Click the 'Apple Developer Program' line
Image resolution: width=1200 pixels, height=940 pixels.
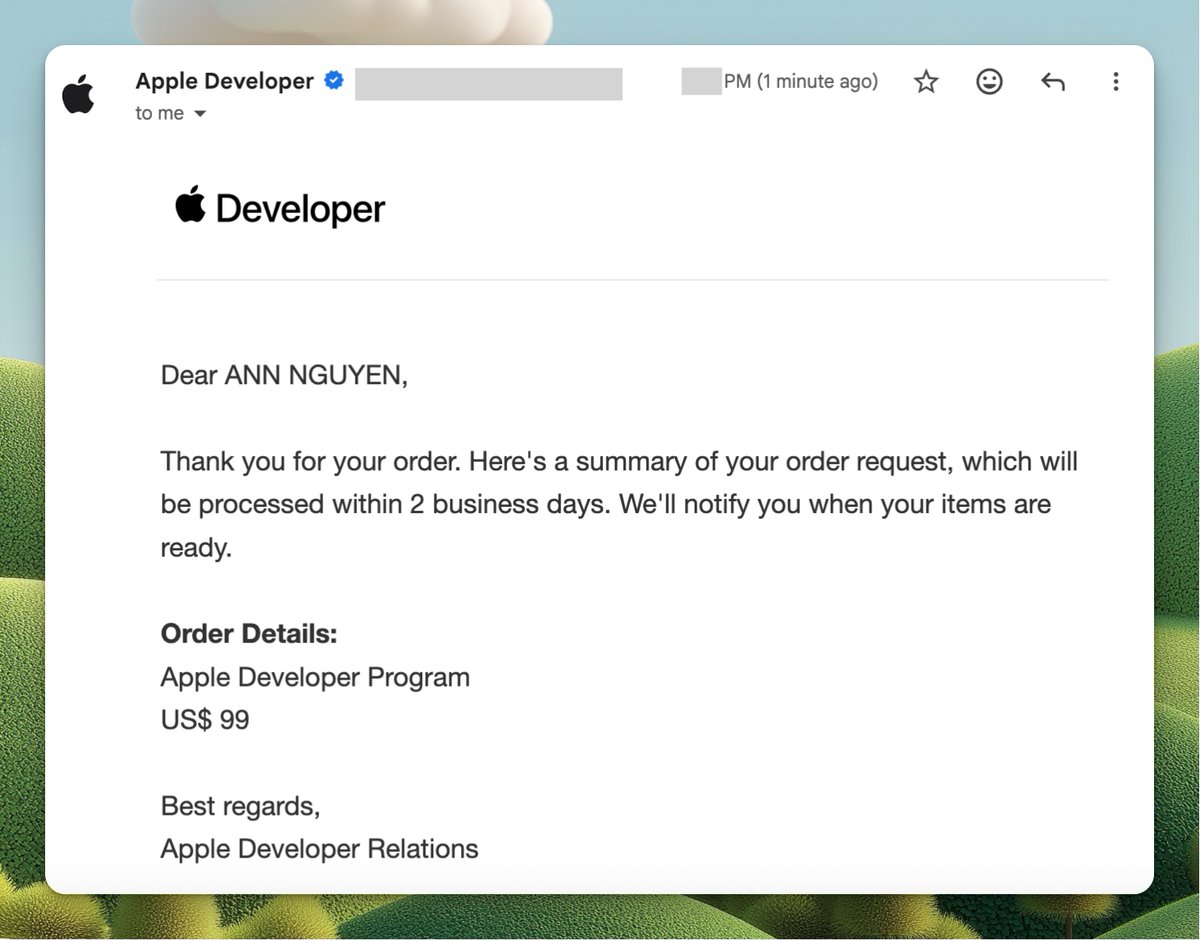[x=315, y=677]
